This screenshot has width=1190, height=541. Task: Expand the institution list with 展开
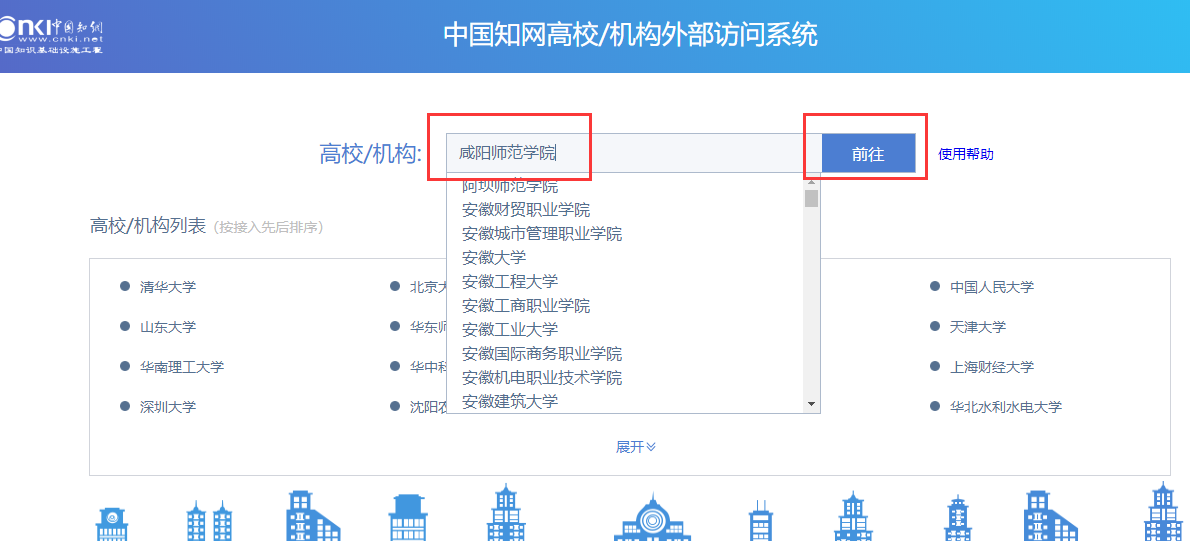[635, 447]
